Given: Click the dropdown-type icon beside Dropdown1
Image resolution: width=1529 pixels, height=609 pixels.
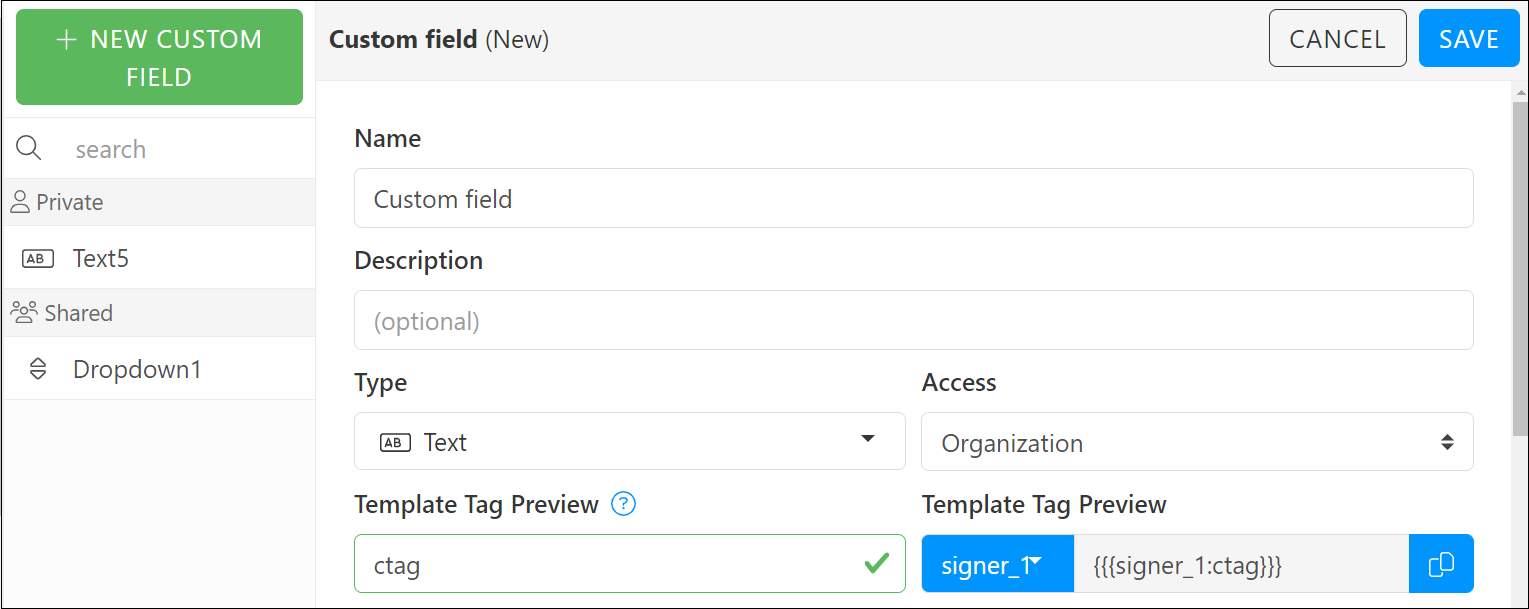Looking at the screenshot, I should [37, 369].
